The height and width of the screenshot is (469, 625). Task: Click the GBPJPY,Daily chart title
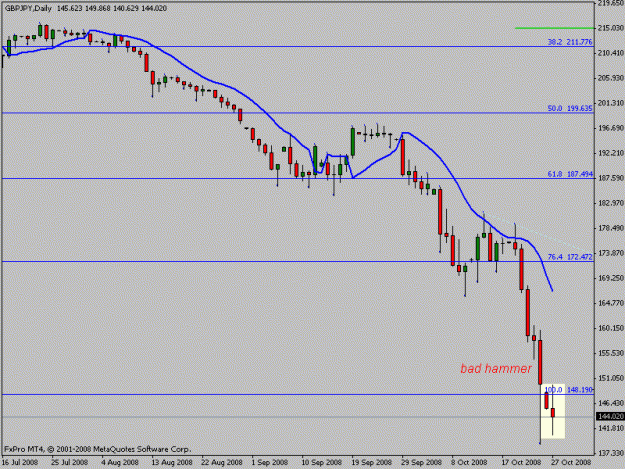28,8
